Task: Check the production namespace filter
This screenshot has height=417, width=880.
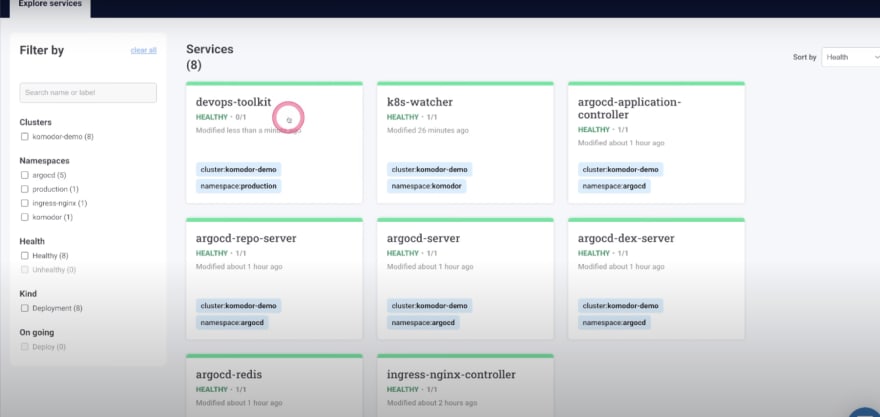Action: point(25,189)
